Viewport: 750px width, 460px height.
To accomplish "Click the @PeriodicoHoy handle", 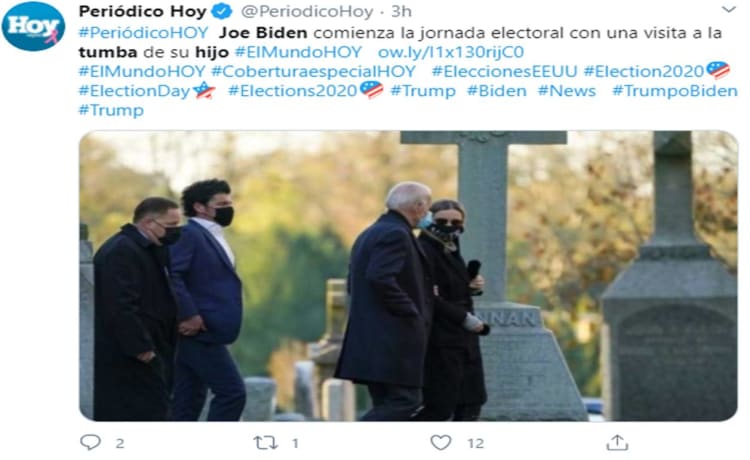I will [307, 11].
